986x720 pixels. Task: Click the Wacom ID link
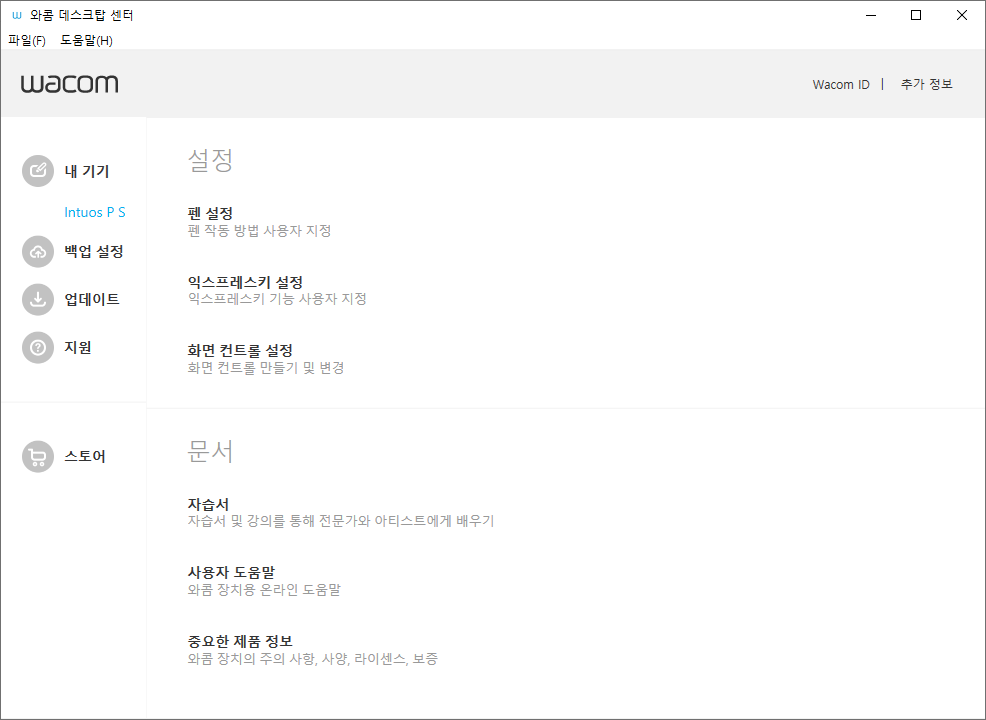pyautogui.click(x=841, y=84)
